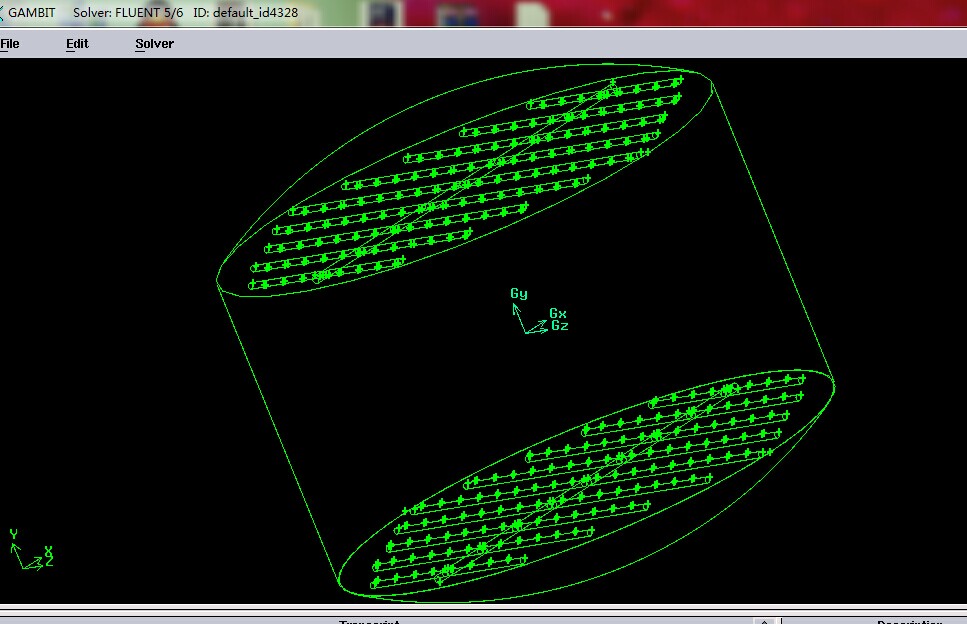This screenshot has height=624, width=967.
Task: Click the Transcript panel scroll-up arrow
Action: (x=765, y=620)
